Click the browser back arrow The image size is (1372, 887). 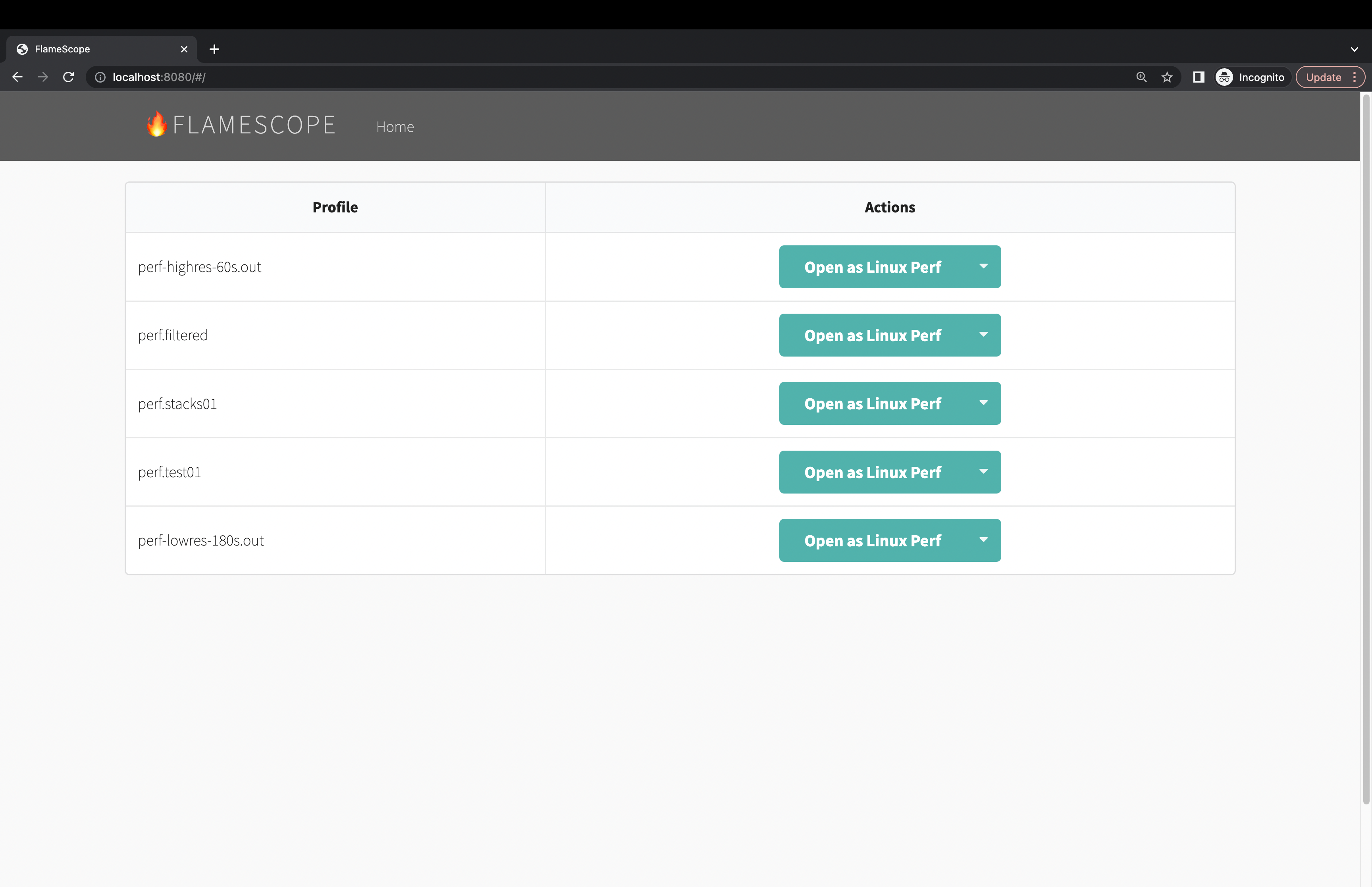(17, 77)
